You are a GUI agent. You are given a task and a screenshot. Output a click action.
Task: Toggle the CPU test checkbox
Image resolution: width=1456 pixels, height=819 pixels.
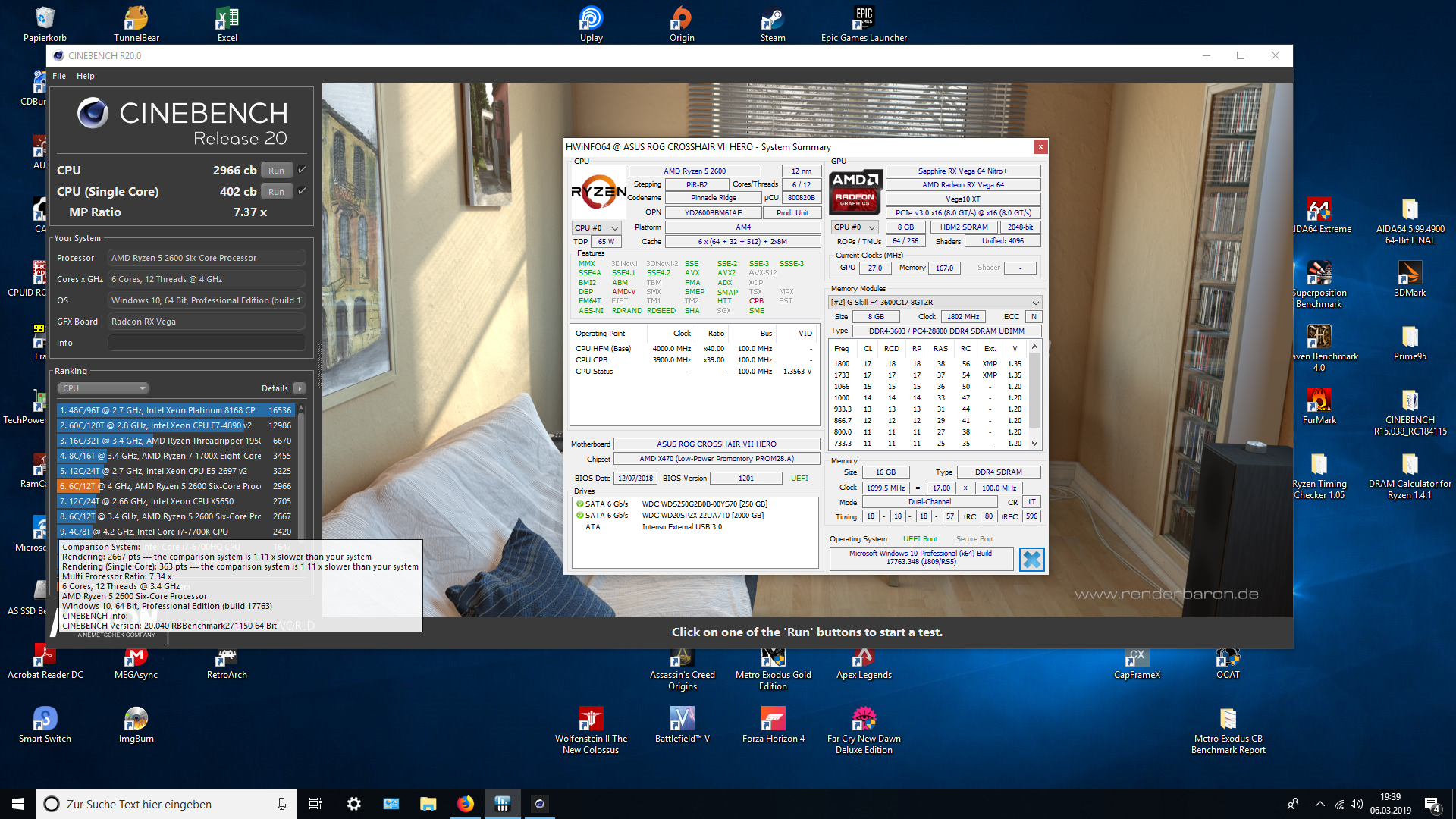(x=302, y=170)
